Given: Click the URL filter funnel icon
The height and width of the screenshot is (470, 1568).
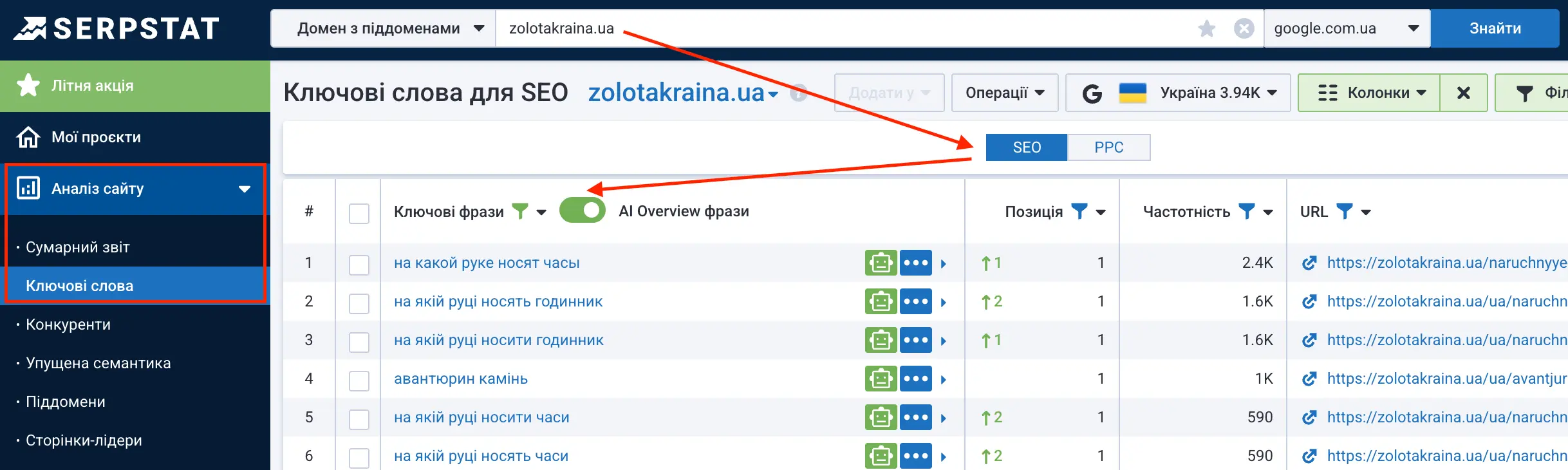Looking at the screenshot, I should [x=1345, y=211].
